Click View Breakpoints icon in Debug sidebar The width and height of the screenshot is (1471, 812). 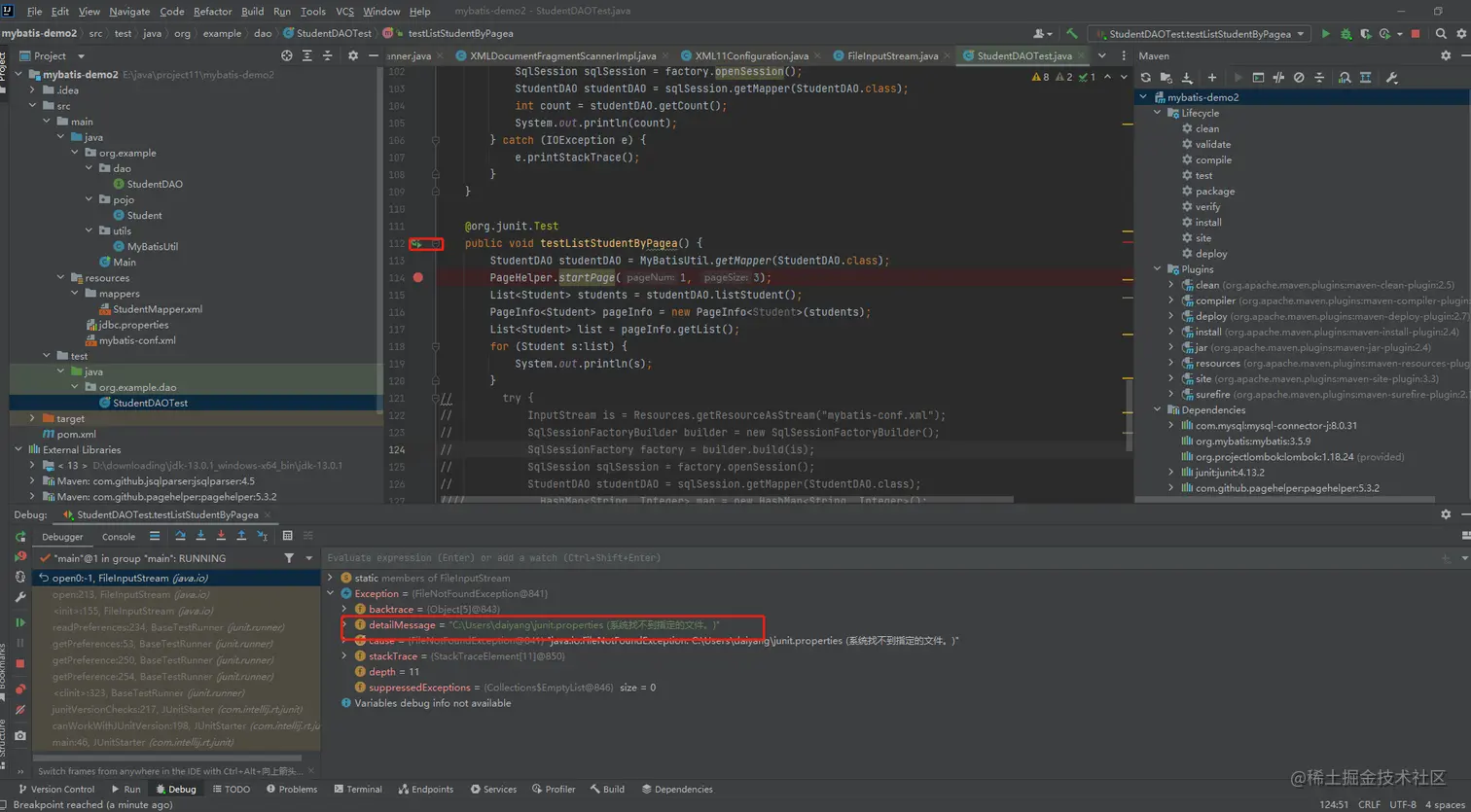click(20, 689)
